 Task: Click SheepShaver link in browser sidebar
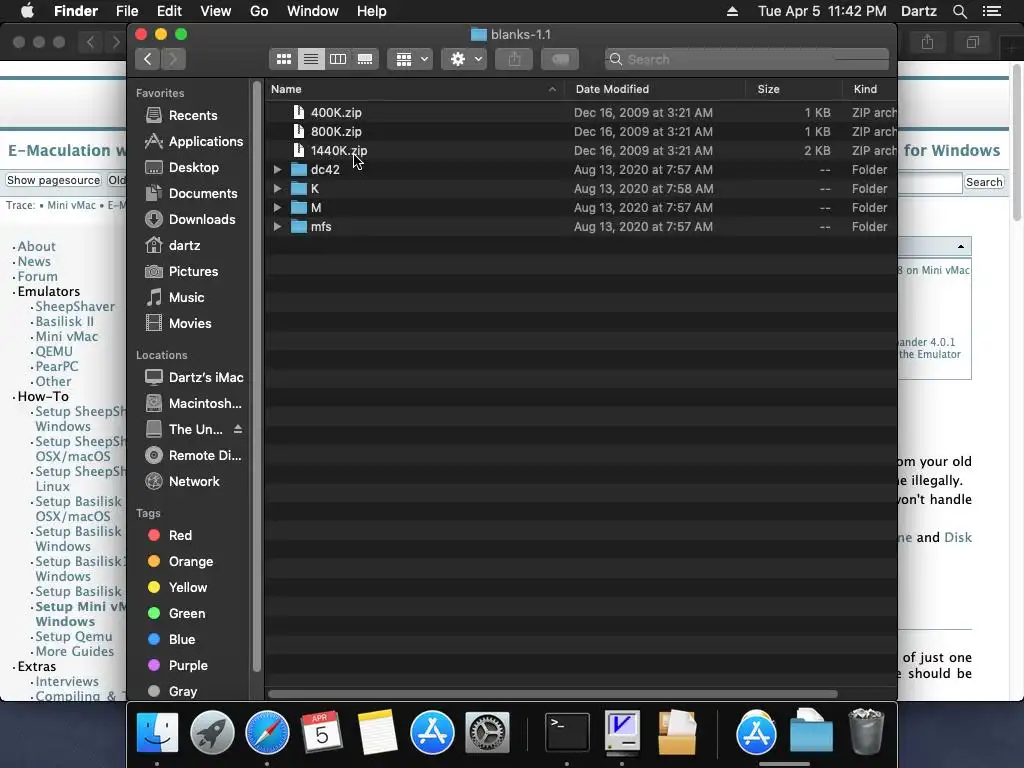point(75,306)
